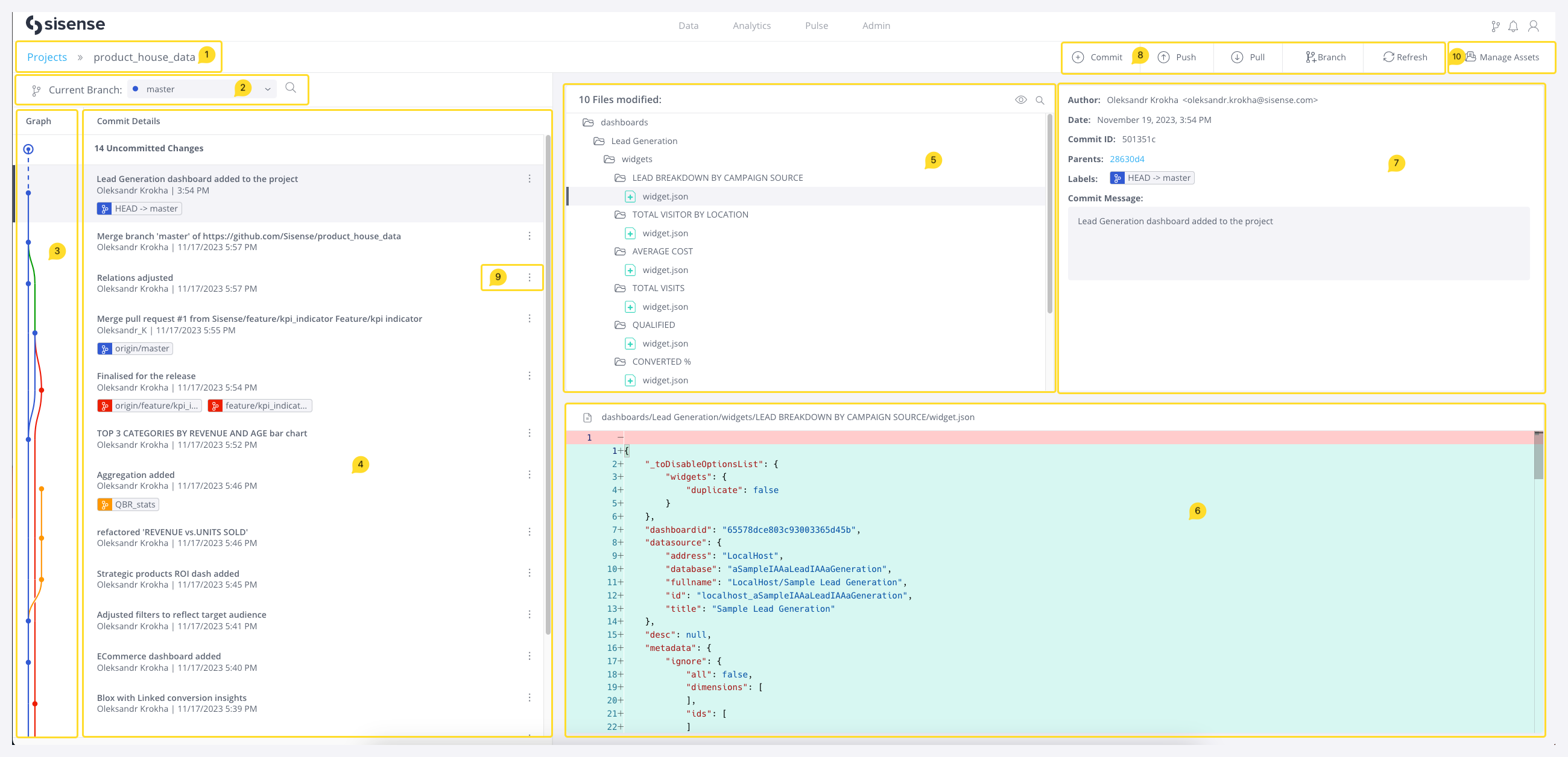
Task: Click the Sisense logo
Action: (65, 24)
